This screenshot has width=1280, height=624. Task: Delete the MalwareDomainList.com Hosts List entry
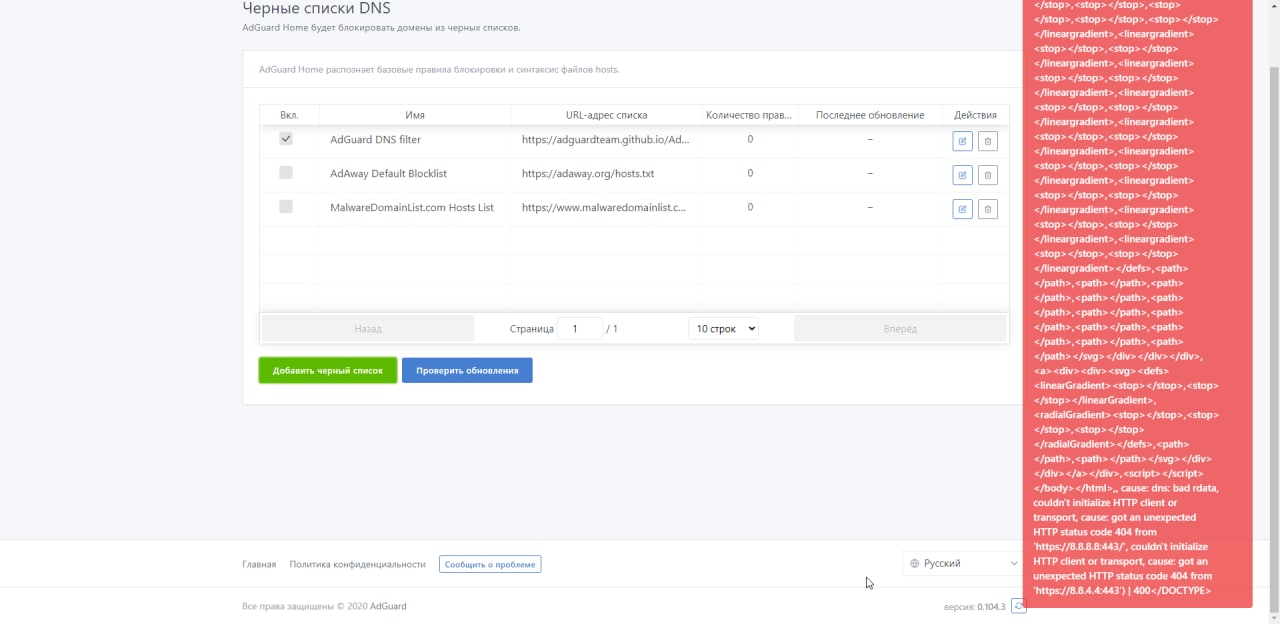(x=987, y=209)
